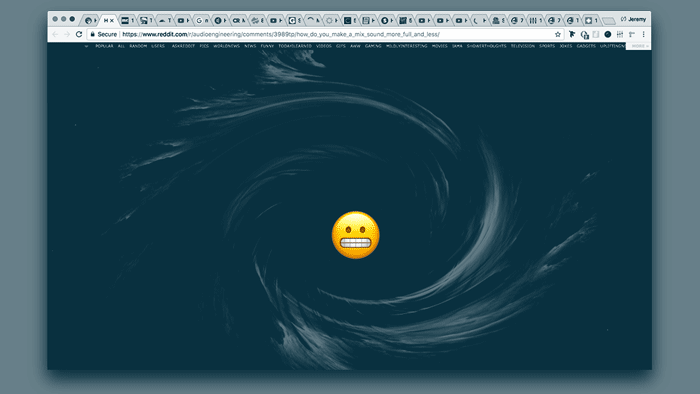Open the Jeremy profile switcher

[x=633, y=19]
